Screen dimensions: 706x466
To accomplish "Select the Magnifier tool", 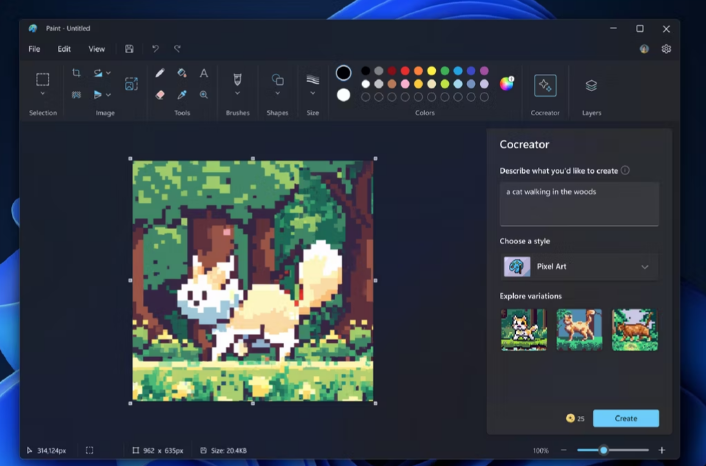I will 204,95.
